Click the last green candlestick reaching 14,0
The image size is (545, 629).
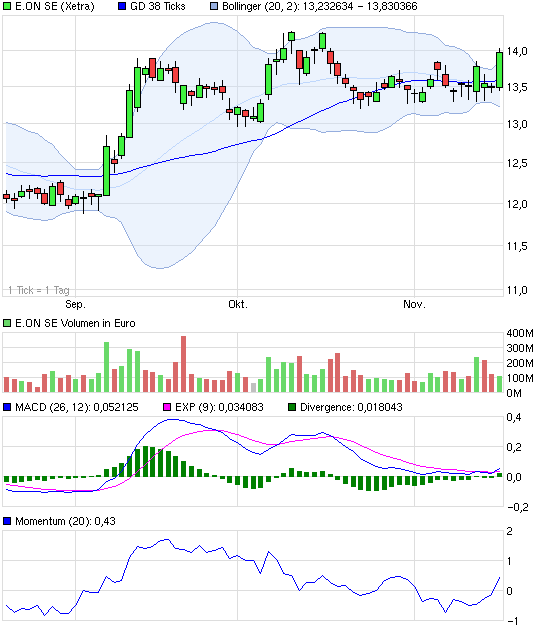point(500,70)
